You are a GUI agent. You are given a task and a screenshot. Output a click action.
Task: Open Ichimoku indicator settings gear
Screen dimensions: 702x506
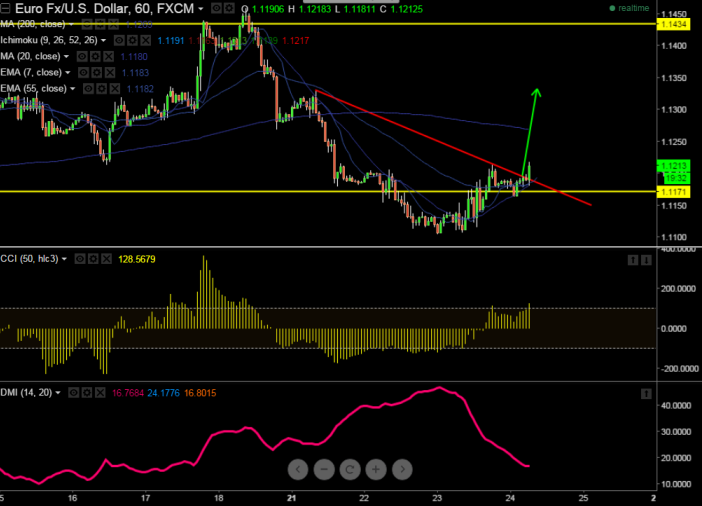click(132, 40)
